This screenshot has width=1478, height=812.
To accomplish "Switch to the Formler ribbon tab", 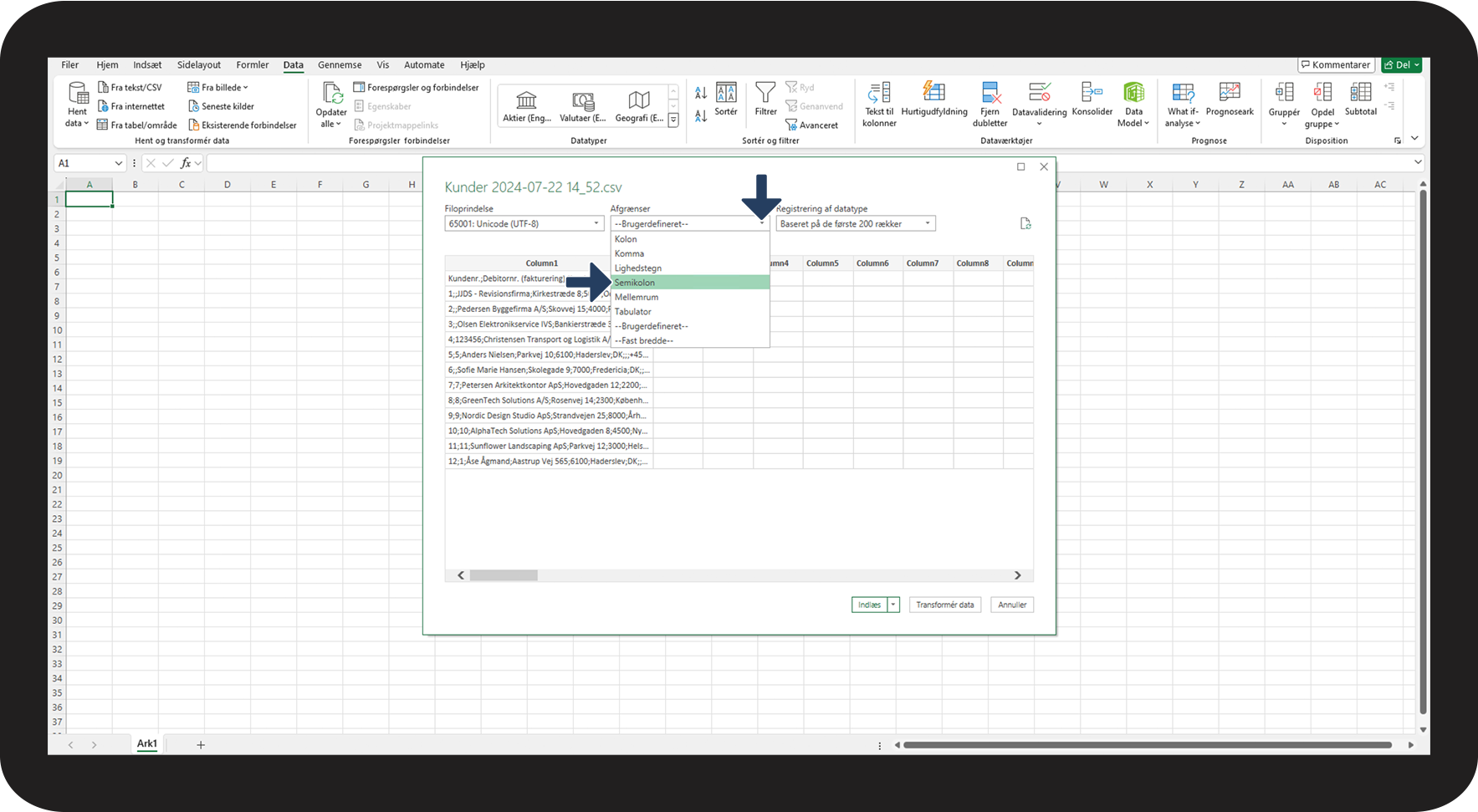I will (x=252, y=65).
